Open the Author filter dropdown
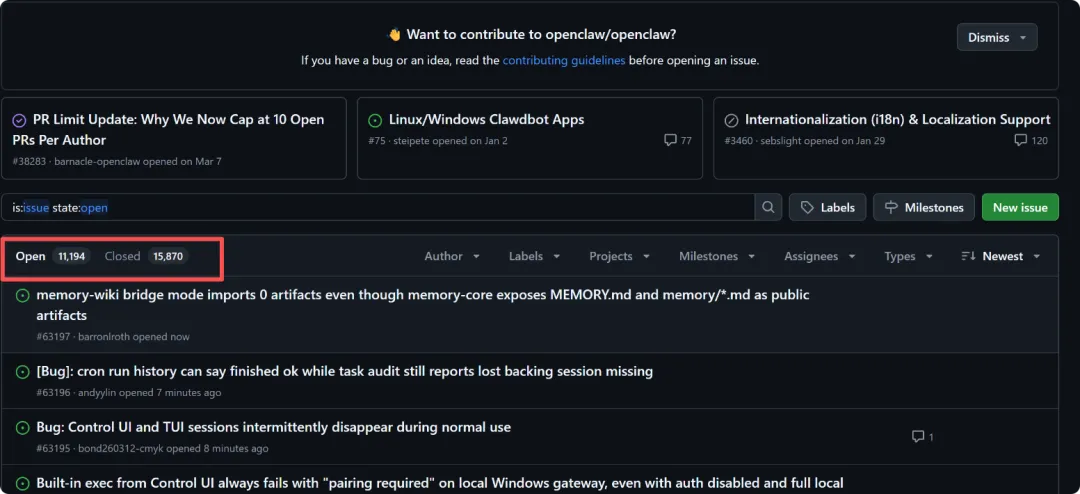The image size is (1080, 494). tap(452, 256)
